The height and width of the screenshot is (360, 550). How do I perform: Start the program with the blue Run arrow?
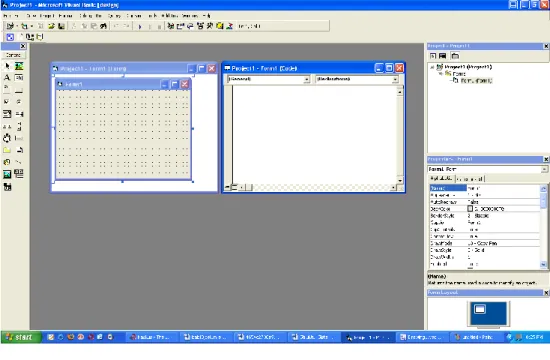140,26
